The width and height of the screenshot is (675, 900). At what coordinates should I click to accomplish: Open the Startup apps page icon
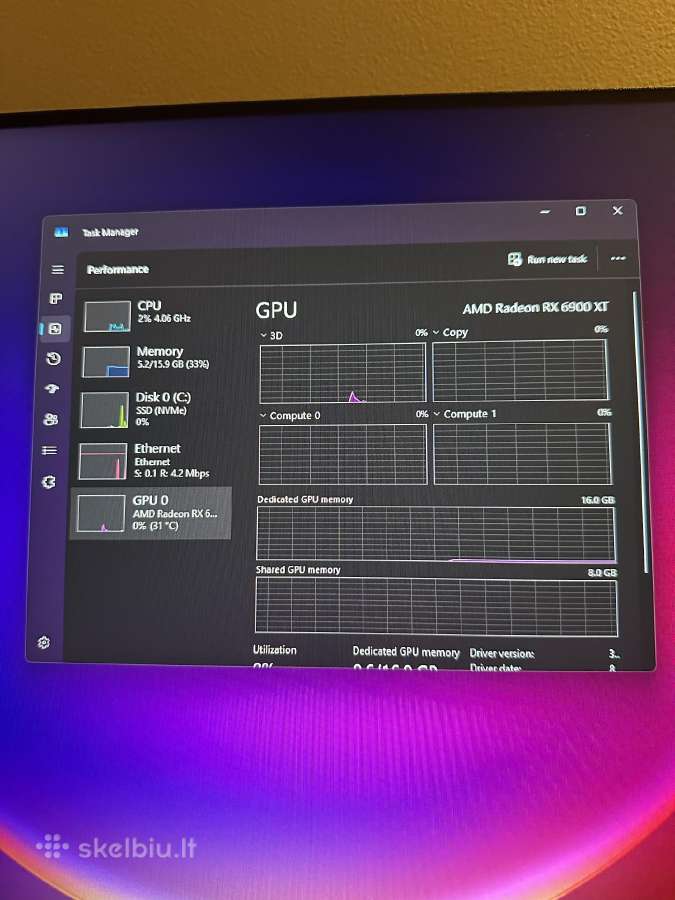52,389
